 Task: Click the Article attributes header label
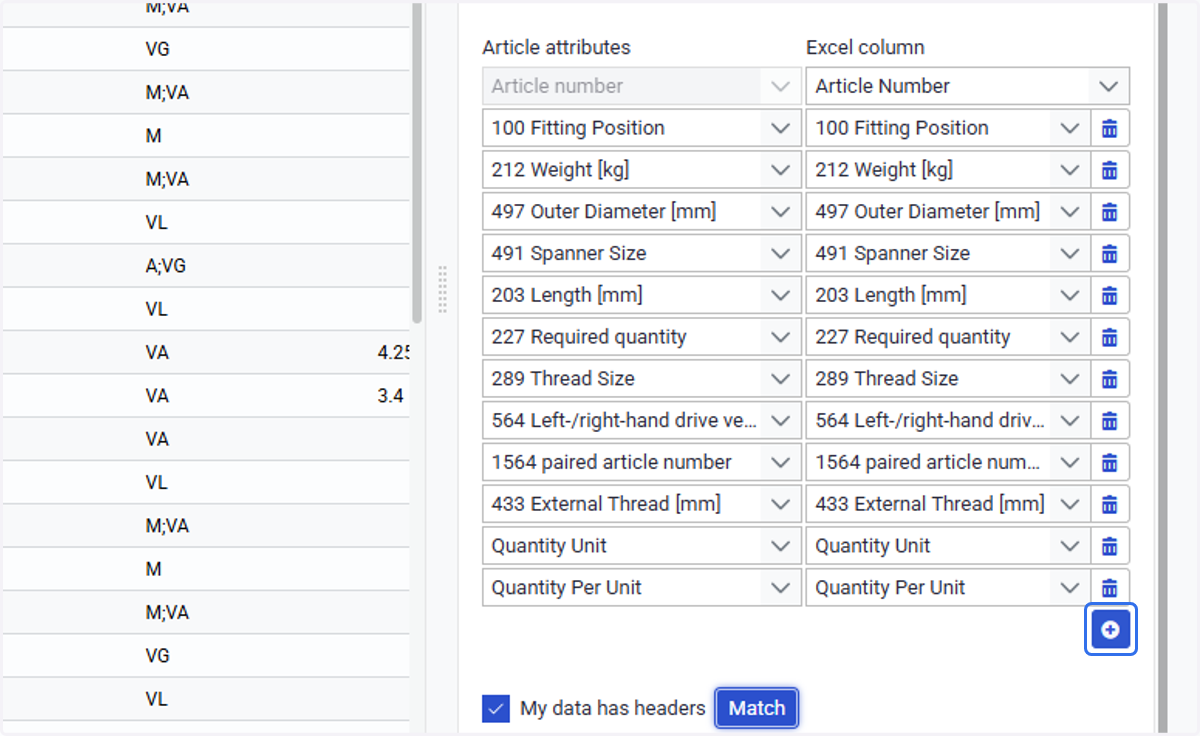point(556,47)
